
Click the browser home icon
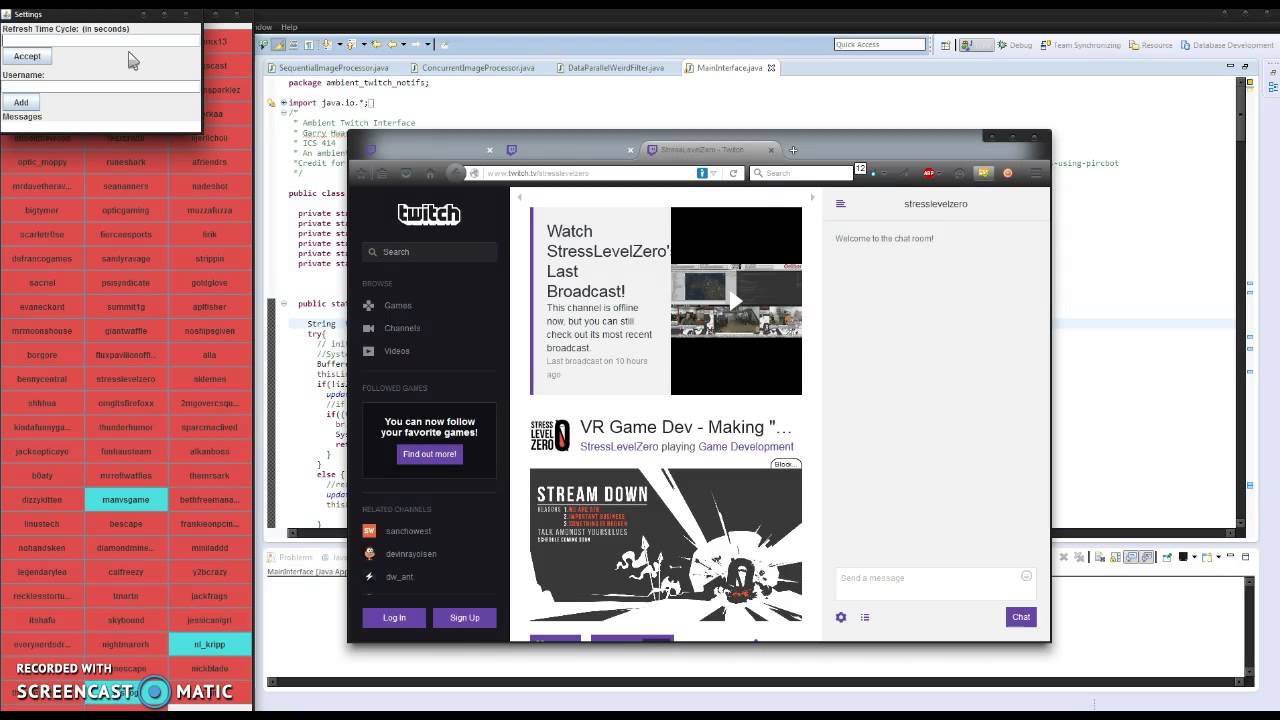click(431, 173)
